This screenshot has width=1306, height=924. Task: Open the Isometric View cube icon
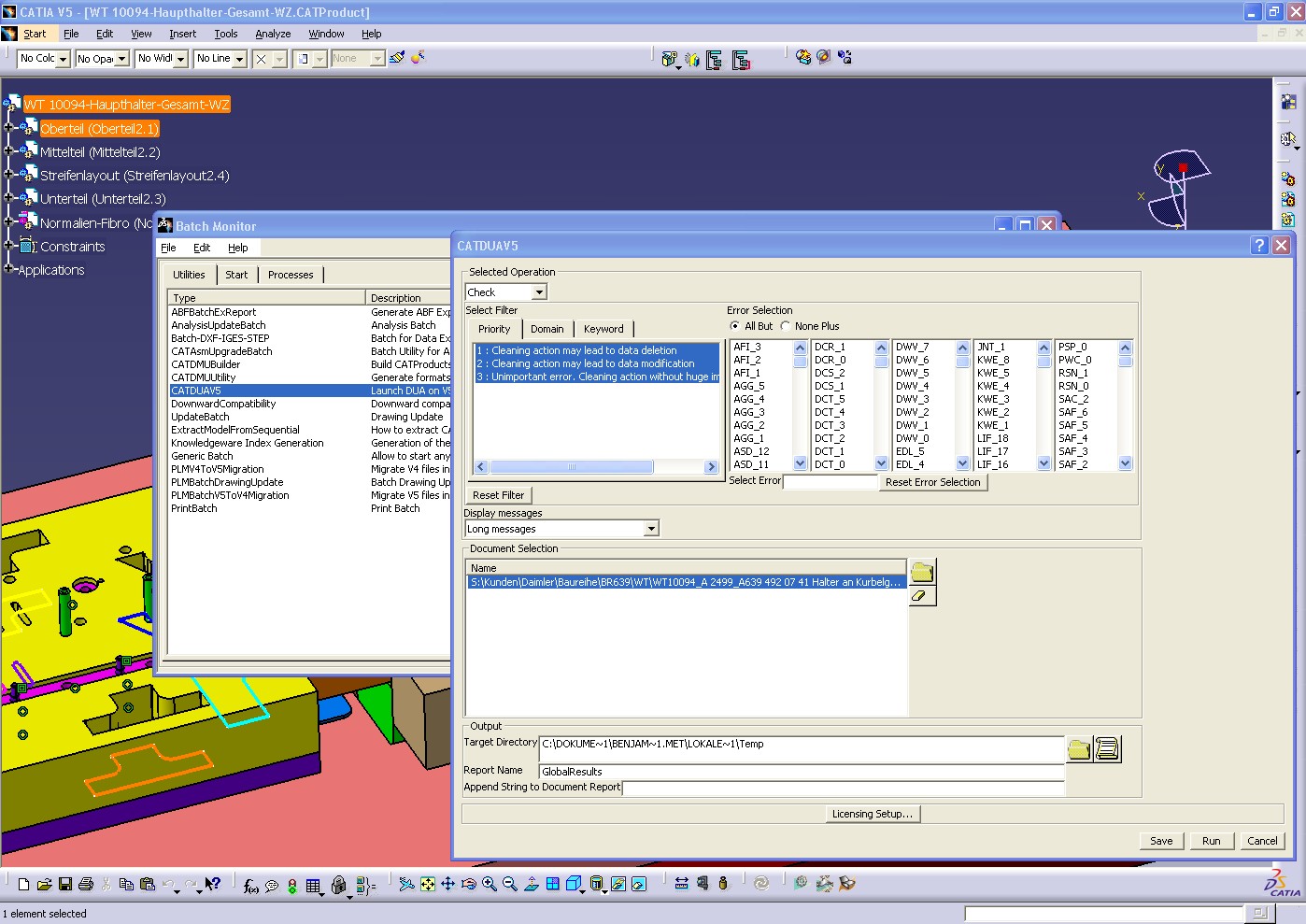pyautogui.click(x=574, y=884)
